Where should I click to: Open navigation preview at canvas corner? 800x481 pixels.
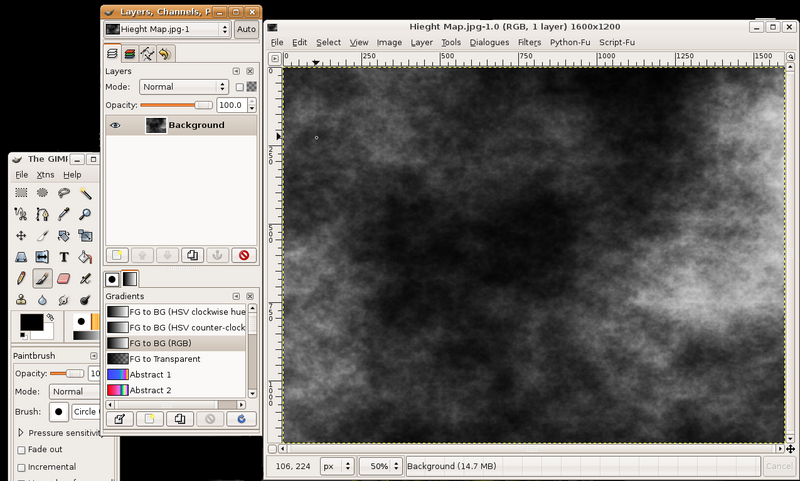tap(790, 449)
